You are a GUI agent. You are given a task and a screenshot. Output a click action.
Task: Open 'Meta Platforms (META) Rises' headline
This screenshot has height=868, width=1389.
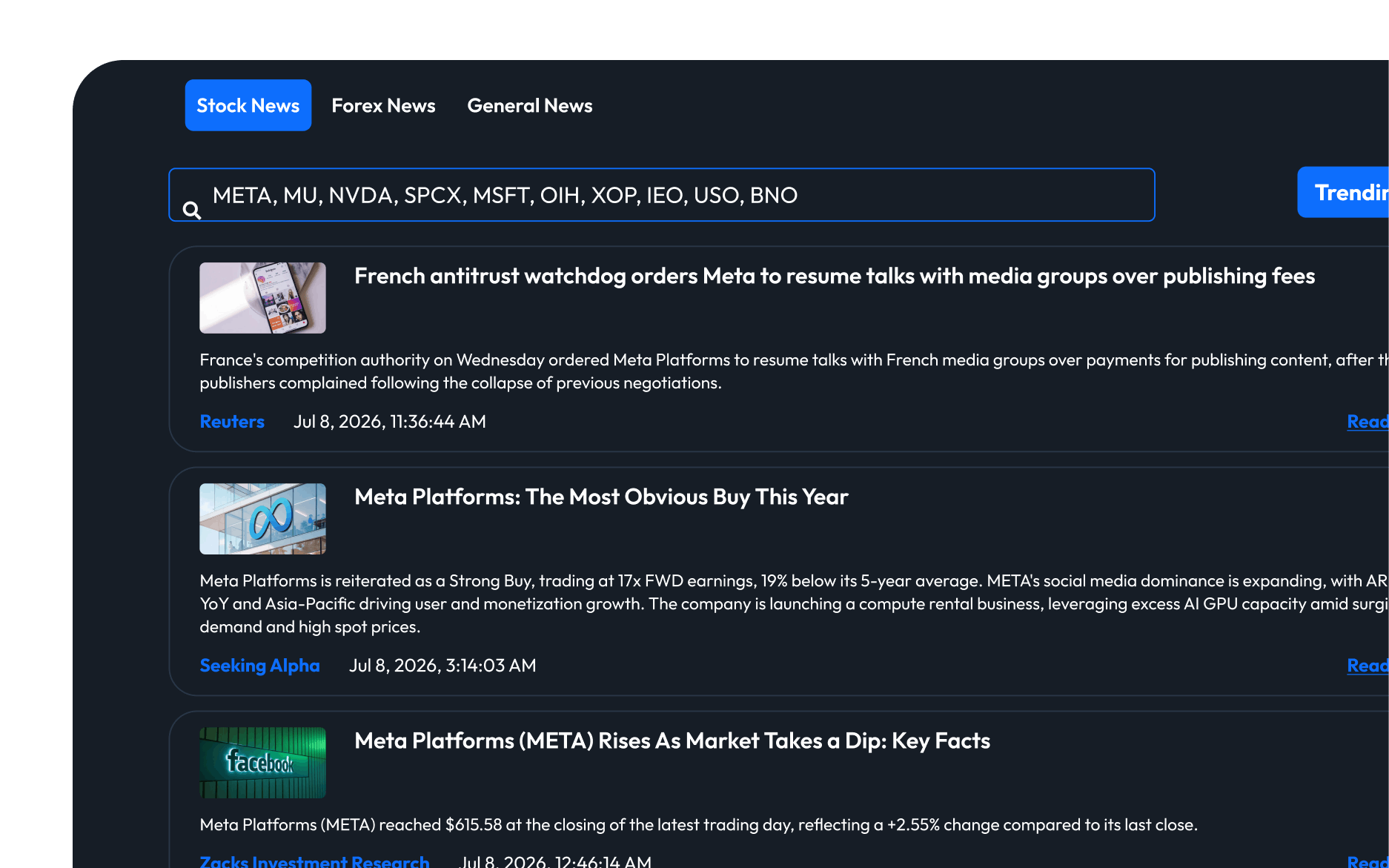coord(672,741)
